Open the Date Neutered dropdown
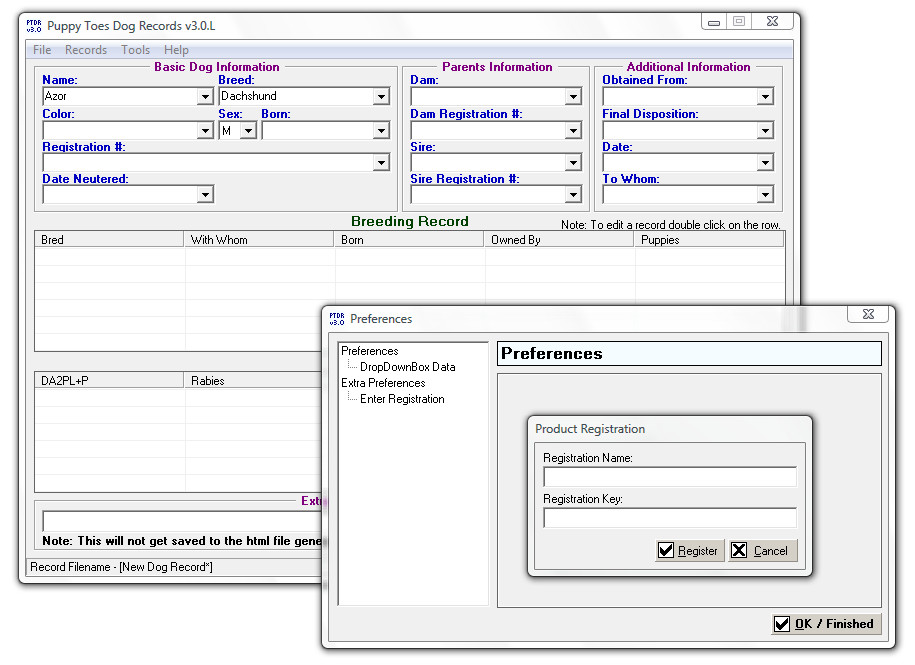Image resolution: width=915 pixels, height=665 pixels. click(x=205, y=194)
